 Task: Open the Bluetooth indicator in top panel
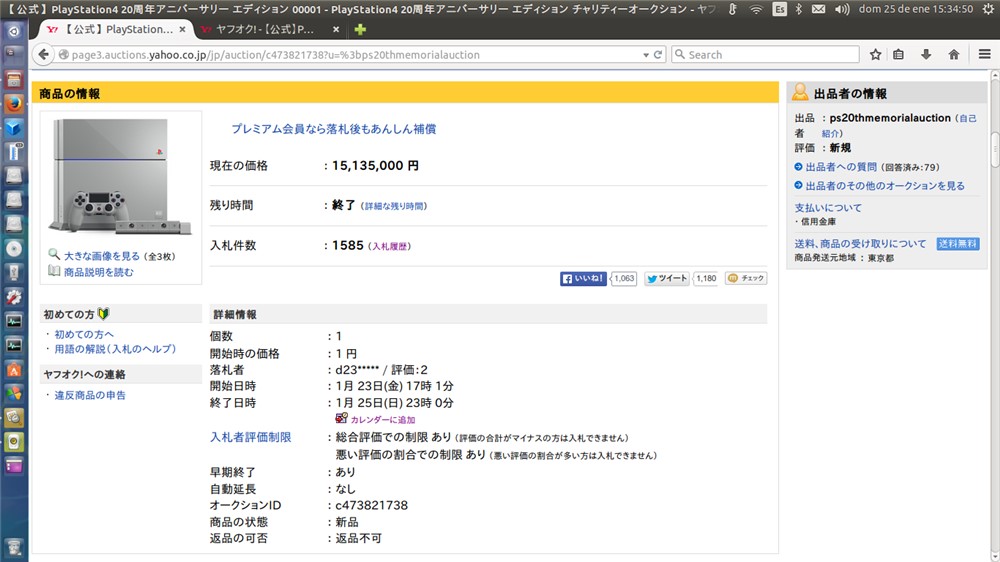798,9
